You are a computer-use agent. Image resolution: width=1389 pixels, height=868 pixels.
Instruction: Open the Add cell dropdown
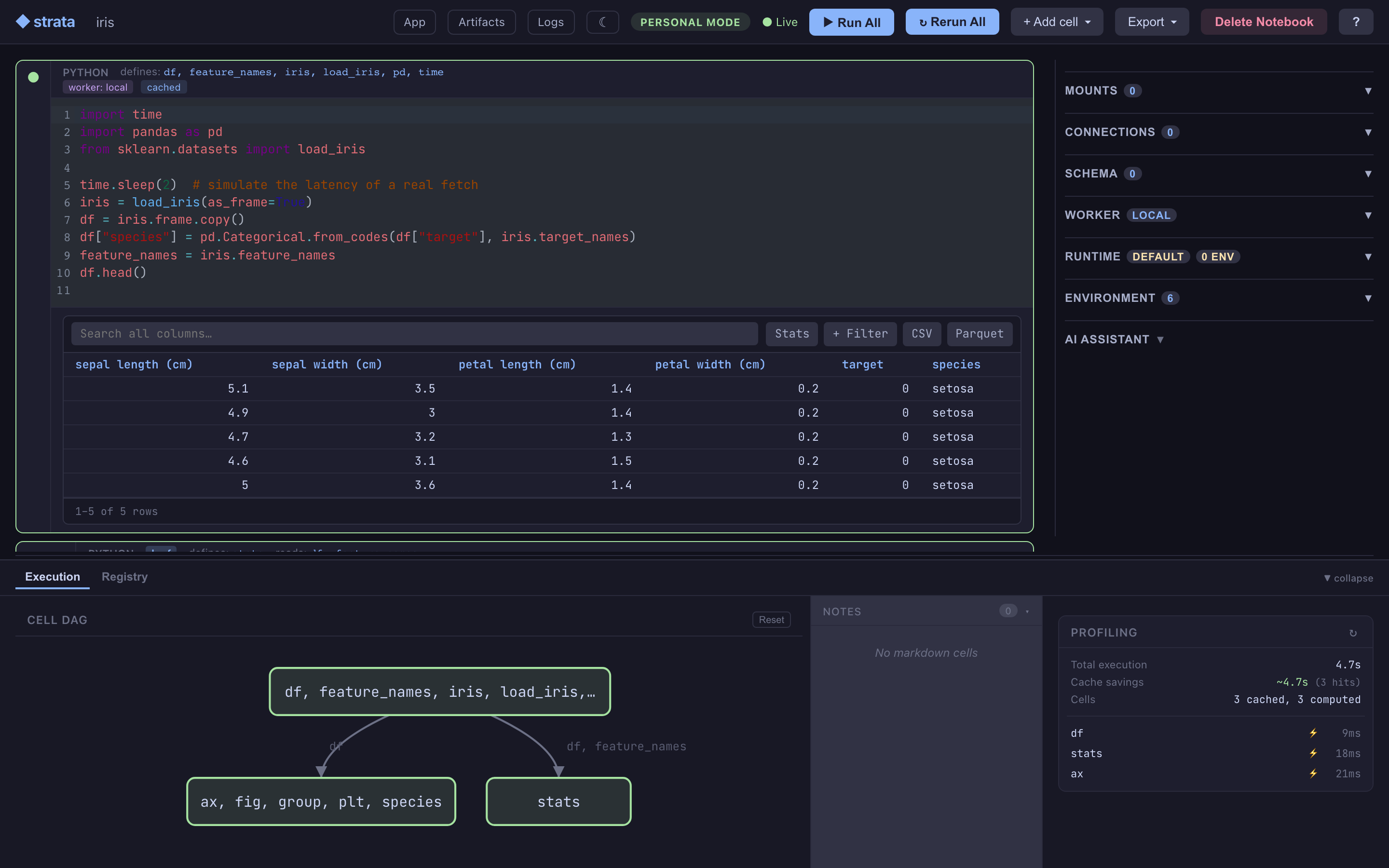1057,22
